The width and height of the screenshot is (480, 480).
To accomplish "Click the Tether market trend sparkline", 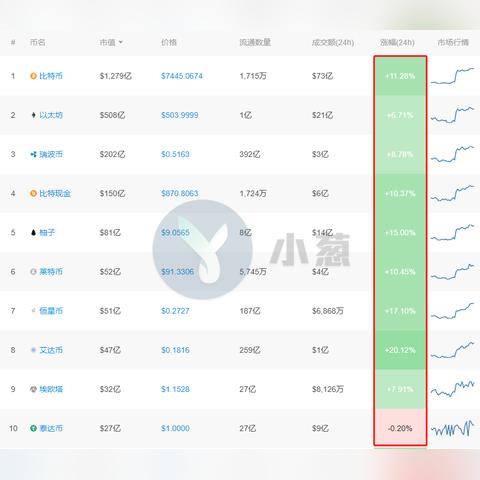I will click(452, 429).
